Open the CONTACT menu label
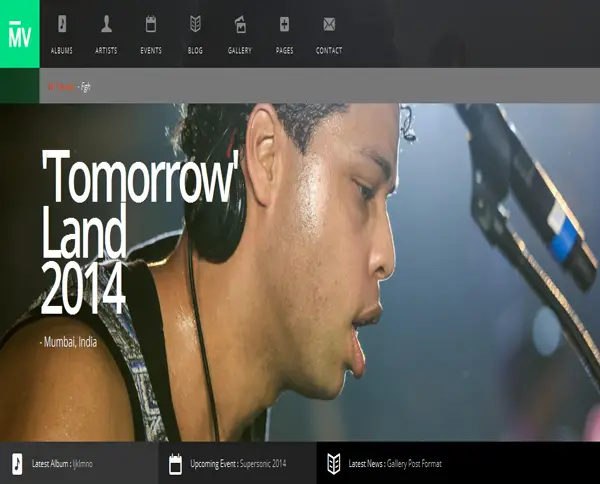 point(329,51)
